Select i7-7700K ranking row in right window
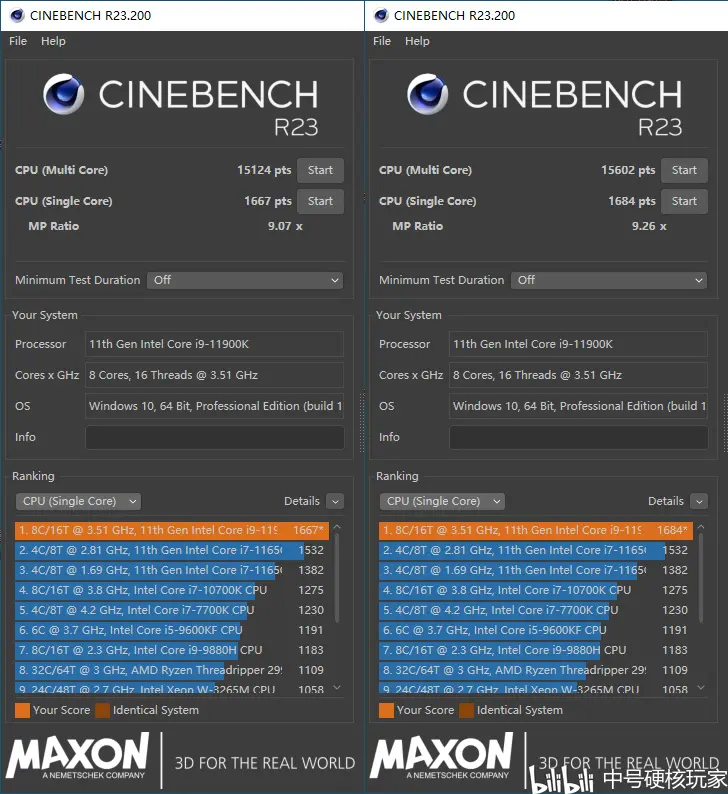 coord(536,610)
